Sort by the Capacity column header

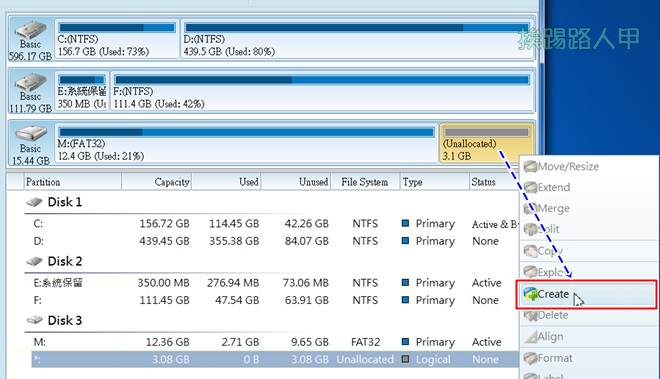coord(157,182)
